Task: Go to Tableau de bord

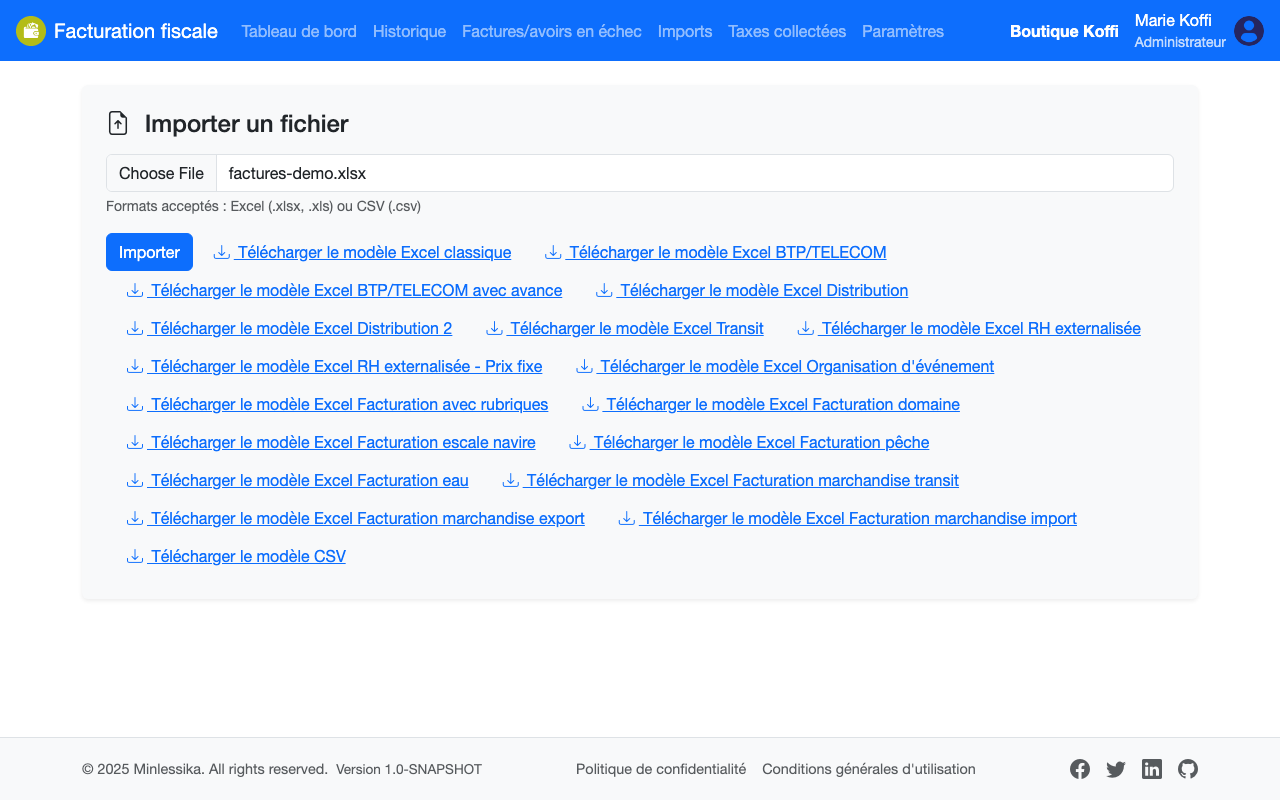Action: pos(299,31)
